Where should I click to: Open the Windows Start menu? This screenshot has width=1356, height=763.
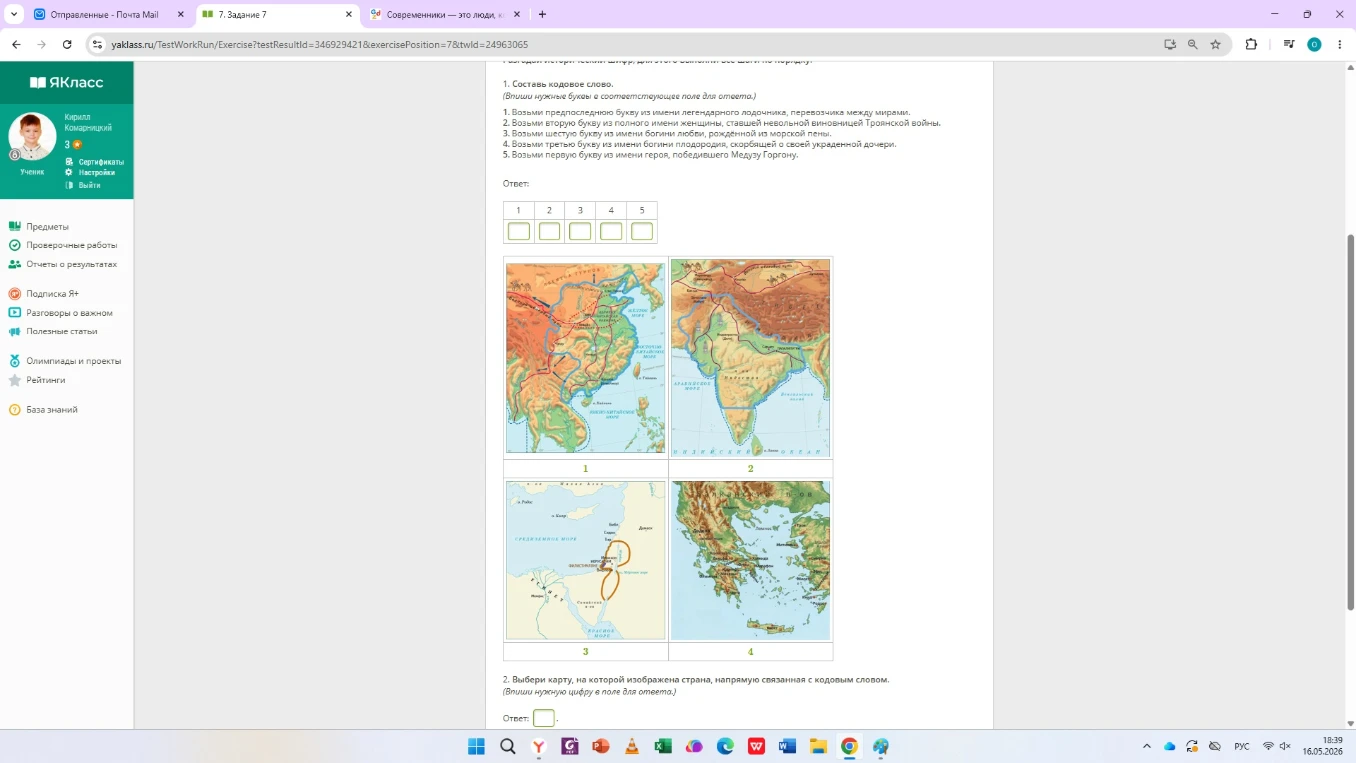[x=476, y=746]
